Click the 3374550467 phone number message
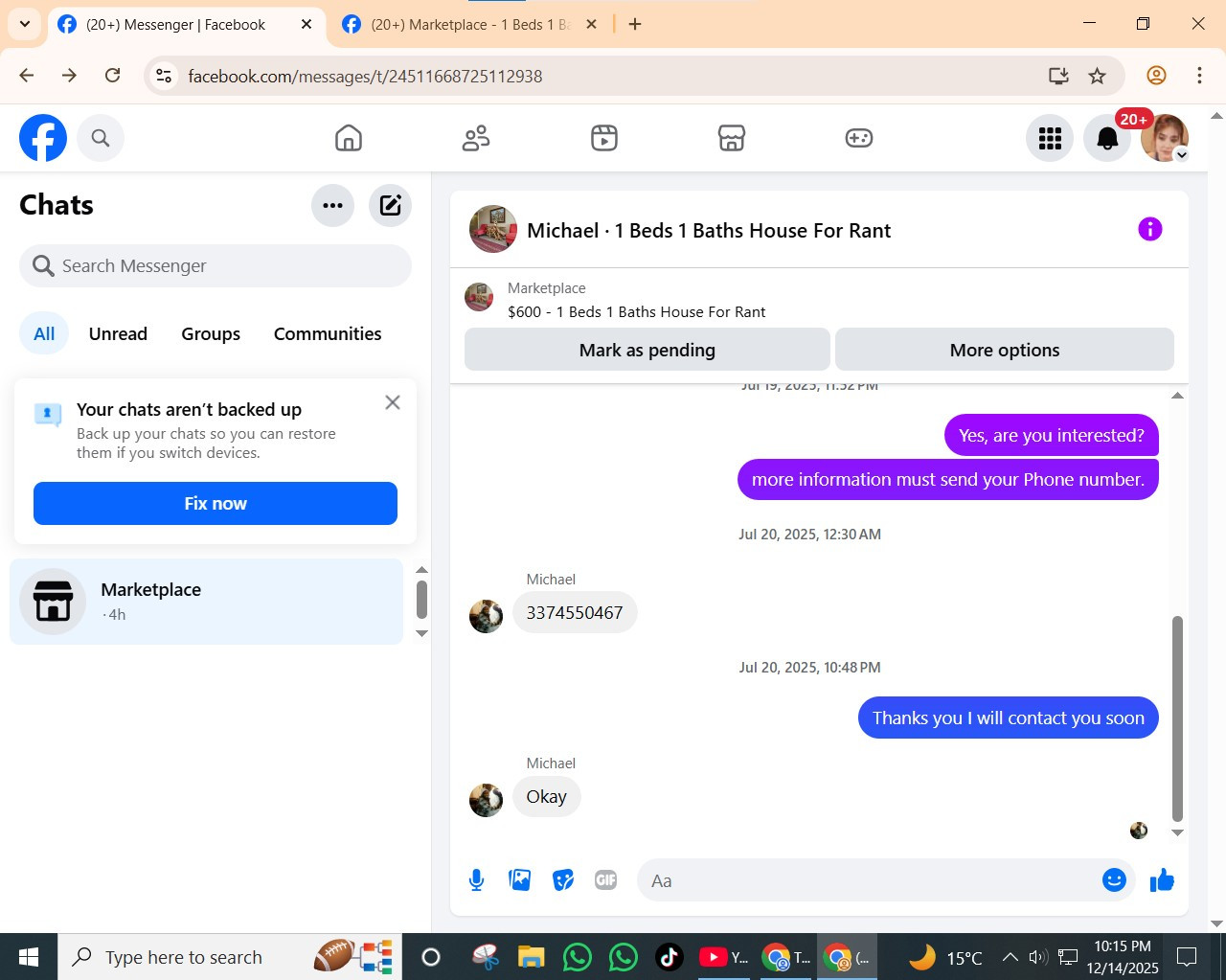The image size is (1226, 980). (x=575, y=612)
